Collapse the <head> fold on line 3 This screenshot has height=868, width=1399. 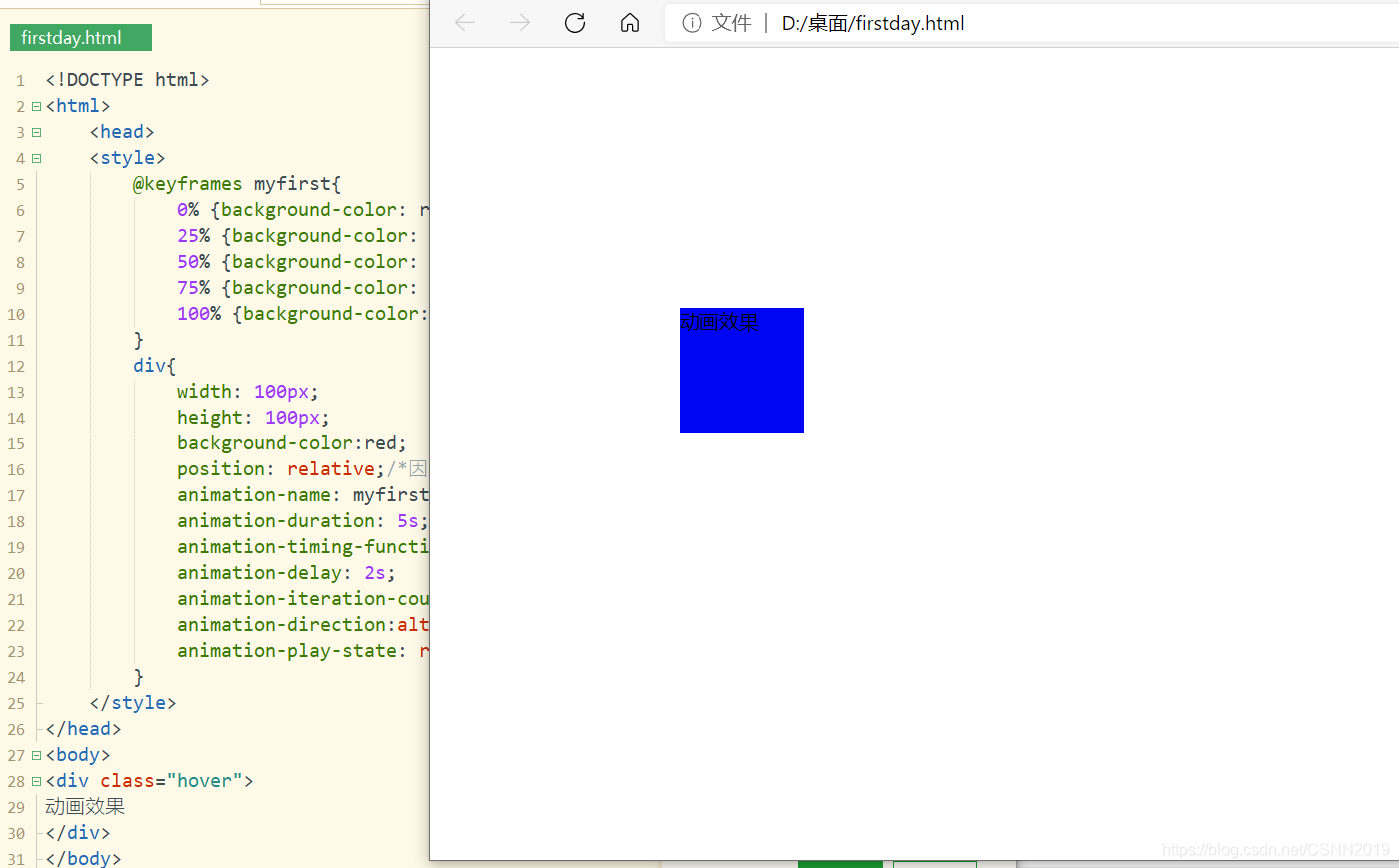[36, 132]
